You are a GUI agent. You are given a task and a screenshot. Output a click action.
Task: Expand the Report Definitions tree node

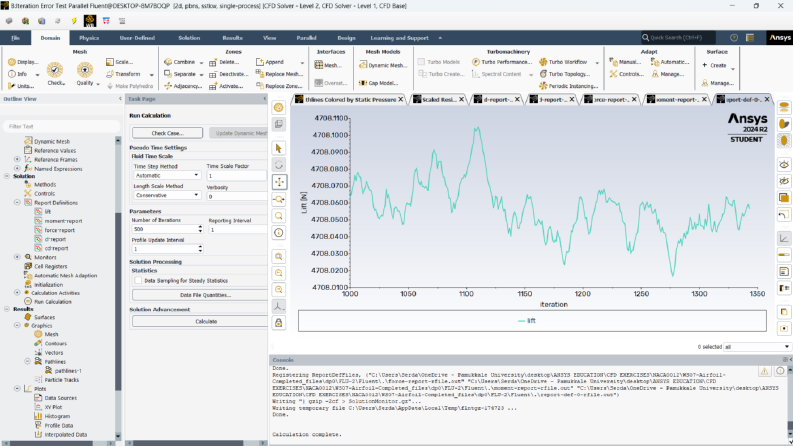pos(17,202)
